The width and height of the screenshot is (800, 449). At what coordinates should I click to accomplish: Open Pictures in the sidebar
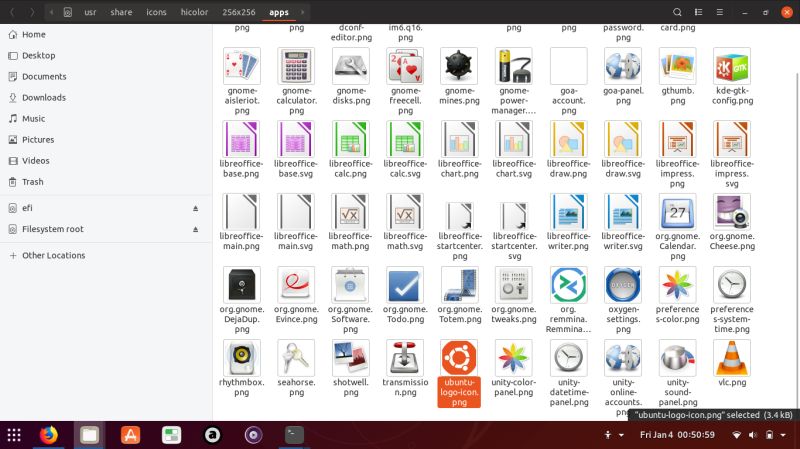(x=106, y=139)
